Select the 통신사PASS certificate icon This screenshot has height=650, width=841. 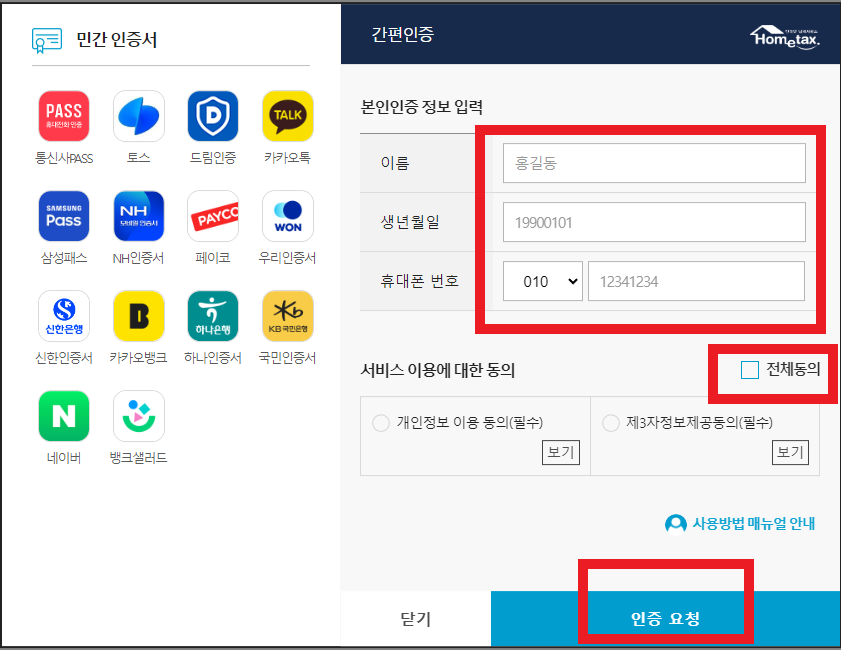(64, 116)
